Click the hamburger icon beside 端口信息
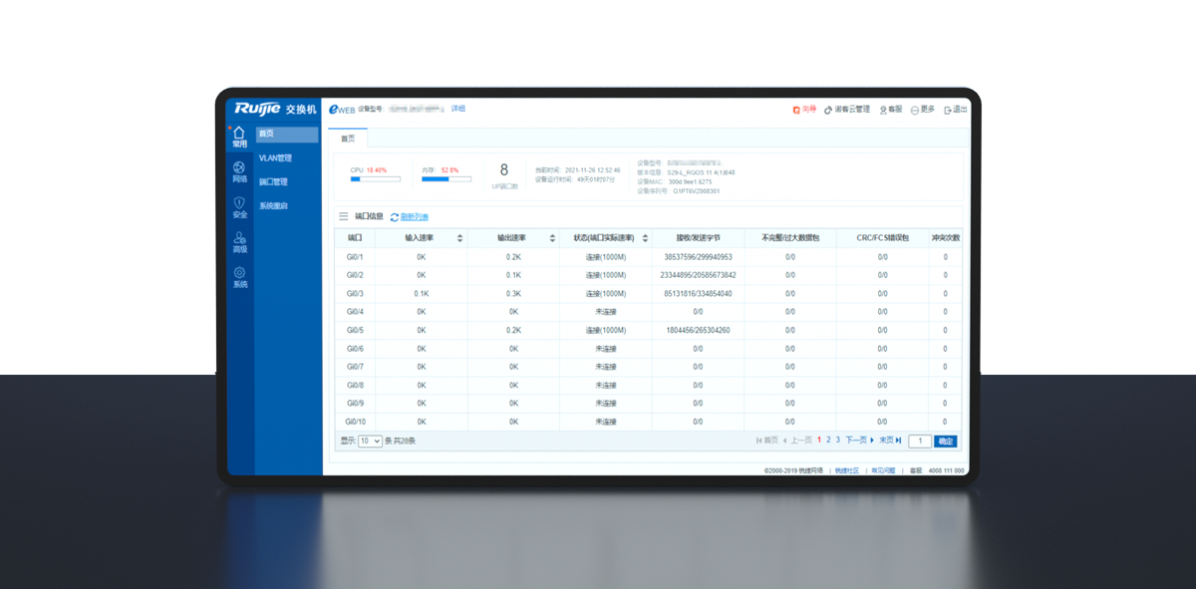 point(343,216)
